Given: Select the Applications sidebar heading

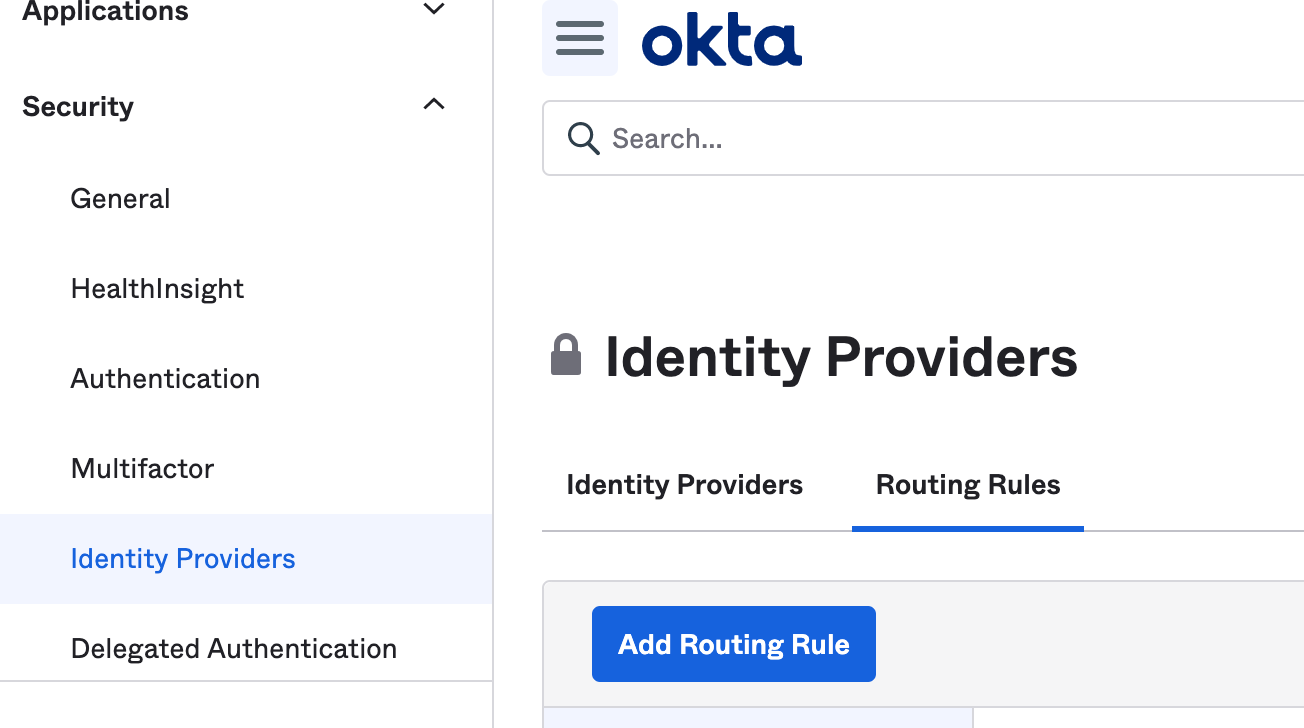Looking at the screenshot, I should (105, 12).
